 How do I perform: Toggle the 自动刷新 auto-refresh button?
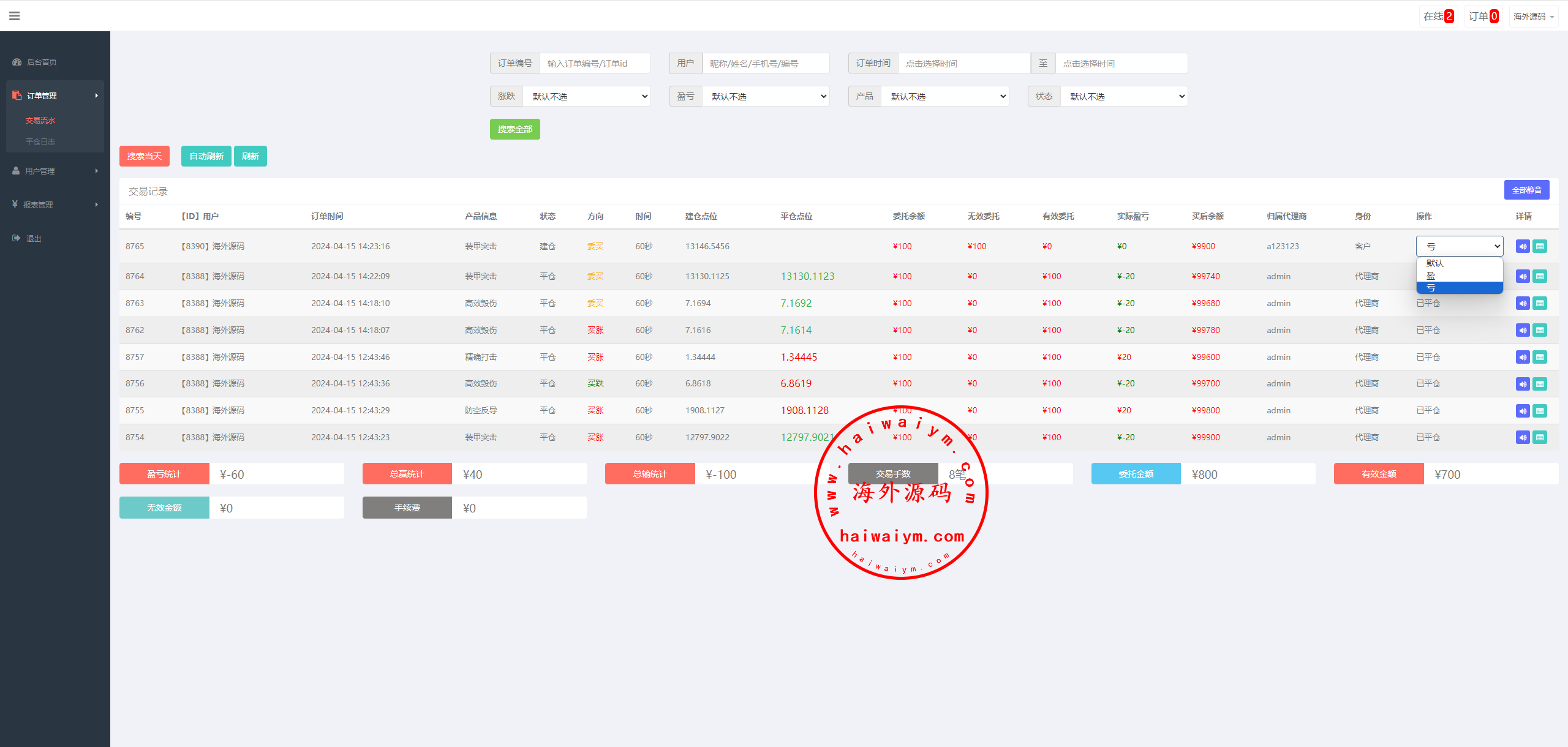tap(206, 156)
